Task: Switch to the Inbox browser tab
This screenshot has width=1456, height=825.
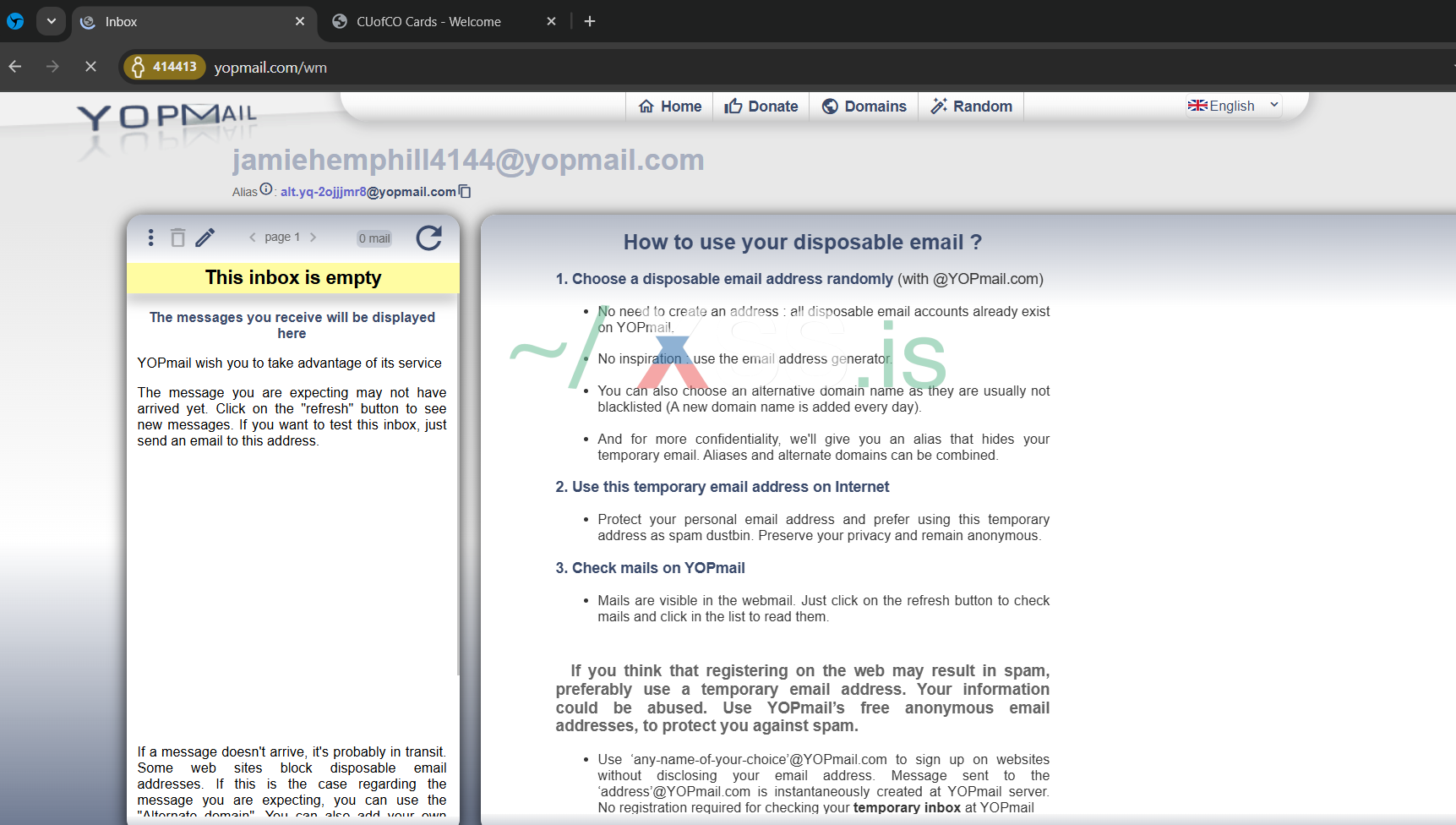Action: click(x=194, y=22)
